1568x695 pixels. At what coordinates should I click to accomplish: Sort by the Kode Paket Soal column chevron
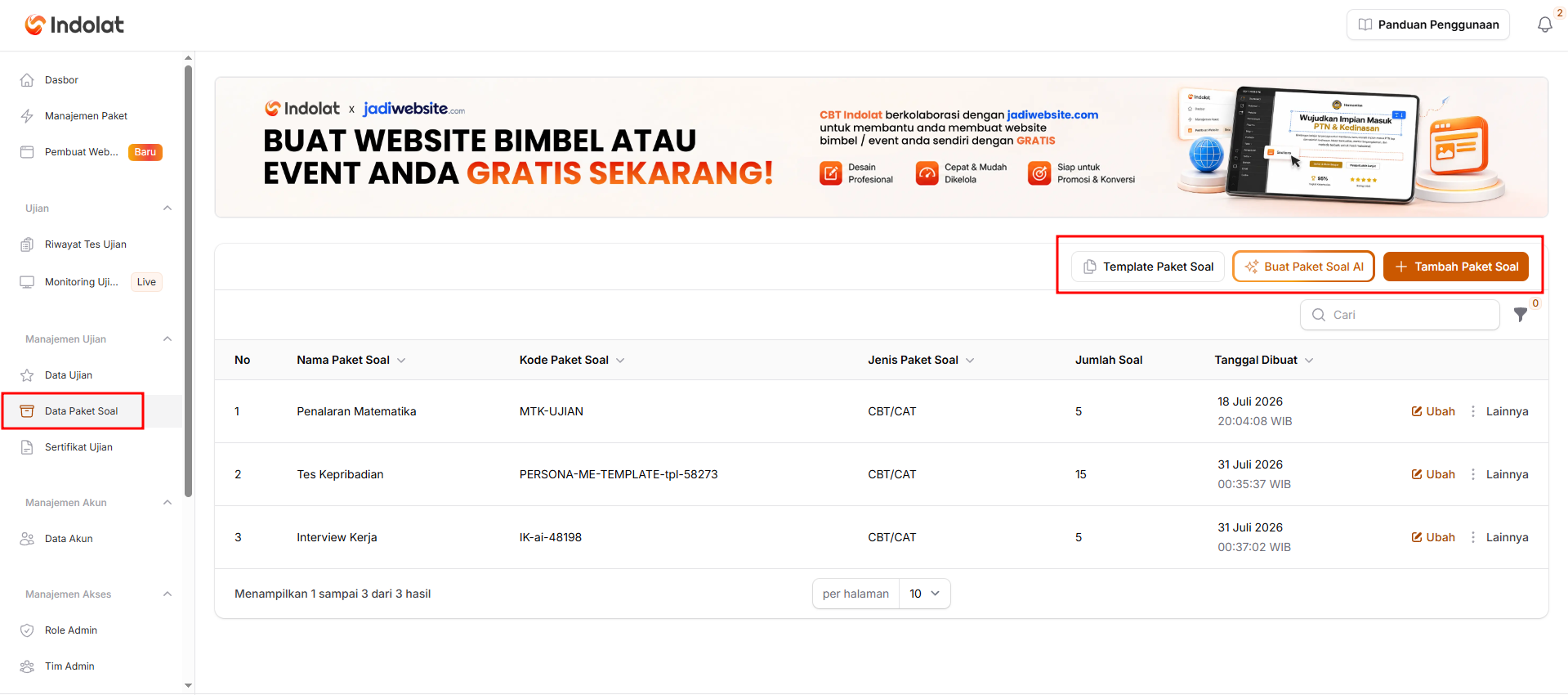(x=620, y=361)
